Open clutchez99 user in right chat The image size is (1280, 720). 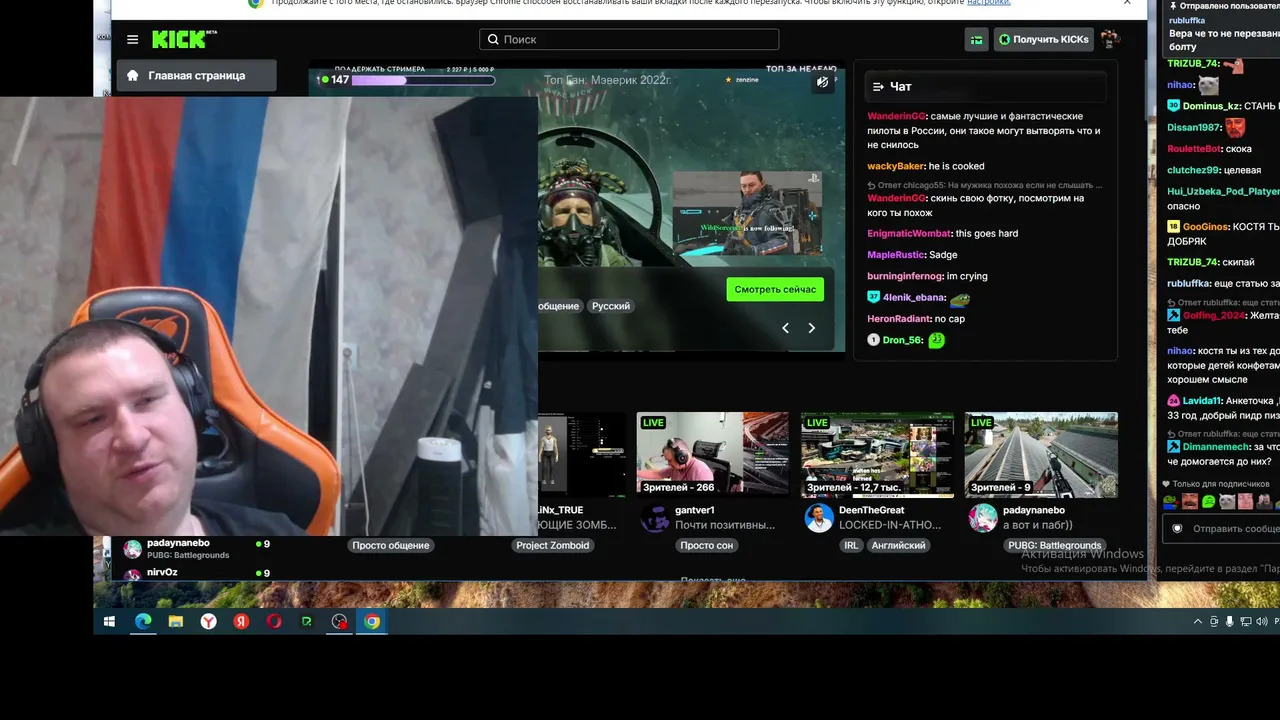click(x=1193, y=171)
